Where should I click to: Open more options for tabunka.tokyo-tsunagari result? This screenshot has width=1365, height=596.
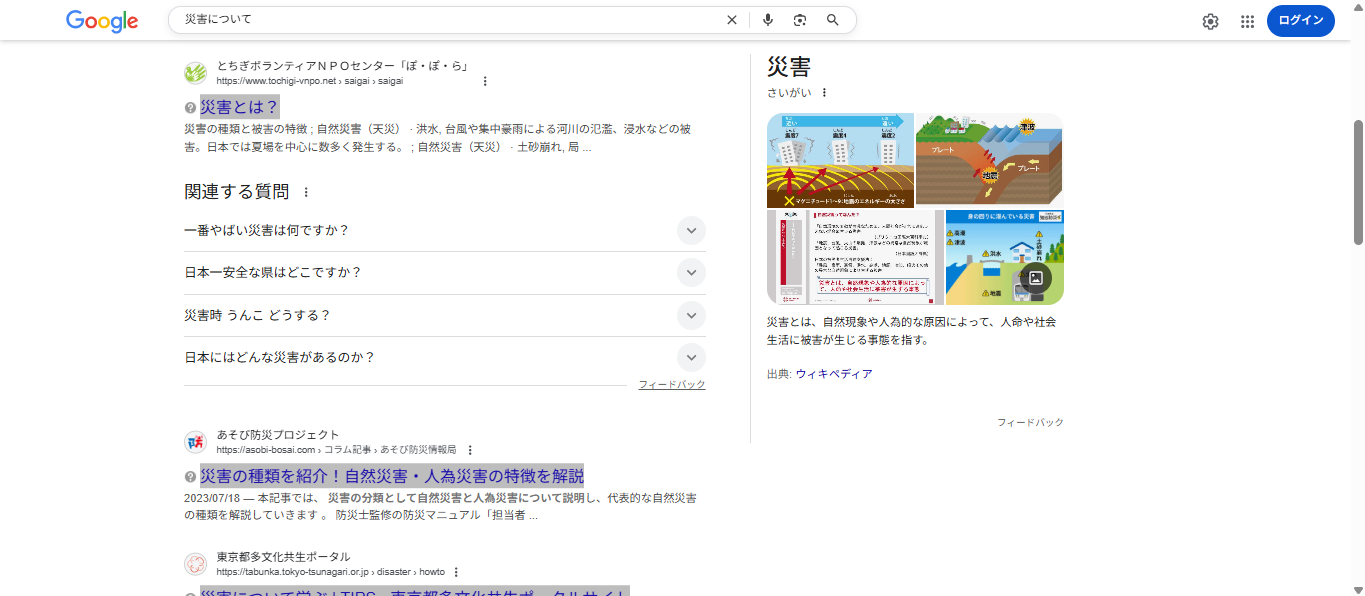(x=456, y=572)
